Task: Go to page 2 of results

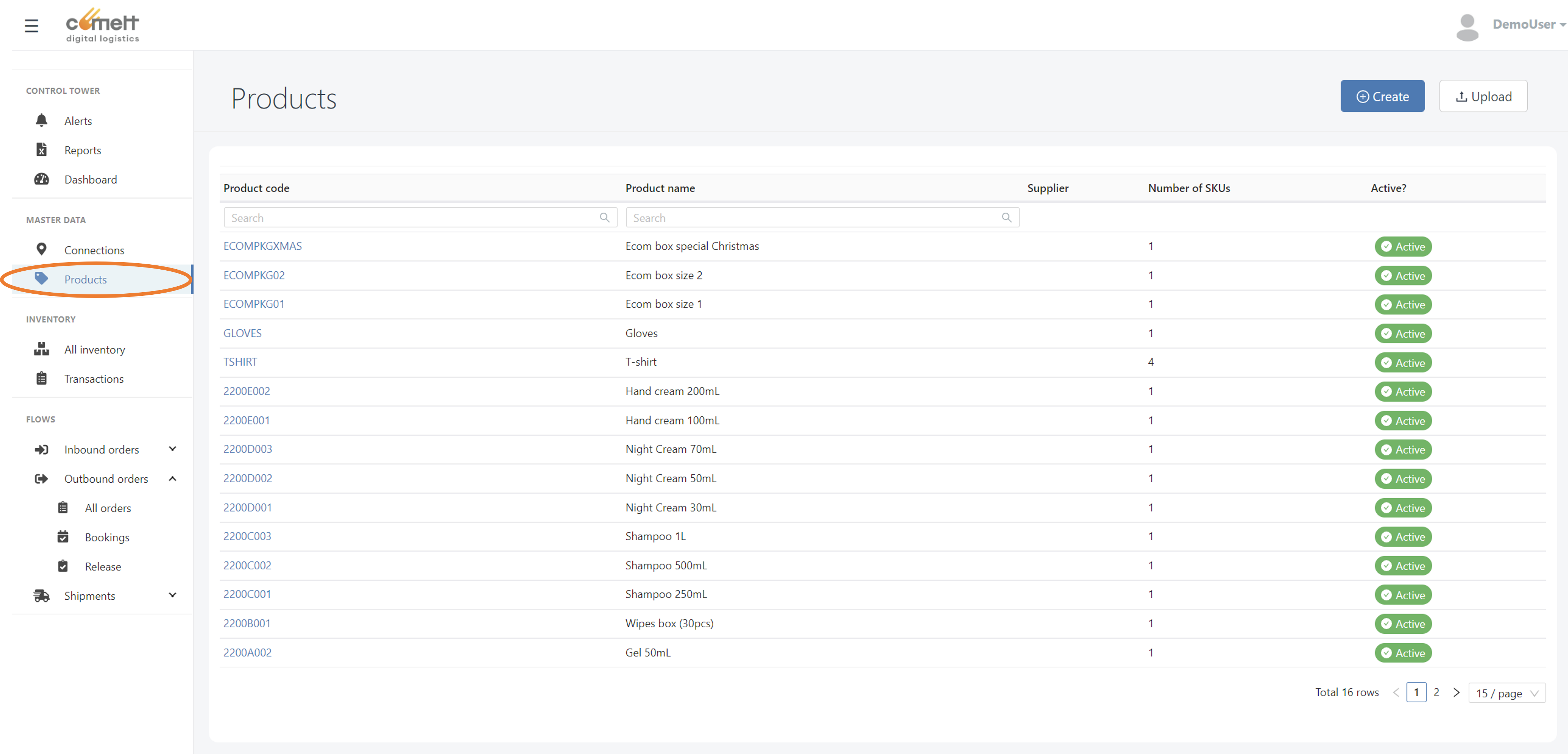Action: (x=1436, y=692)
